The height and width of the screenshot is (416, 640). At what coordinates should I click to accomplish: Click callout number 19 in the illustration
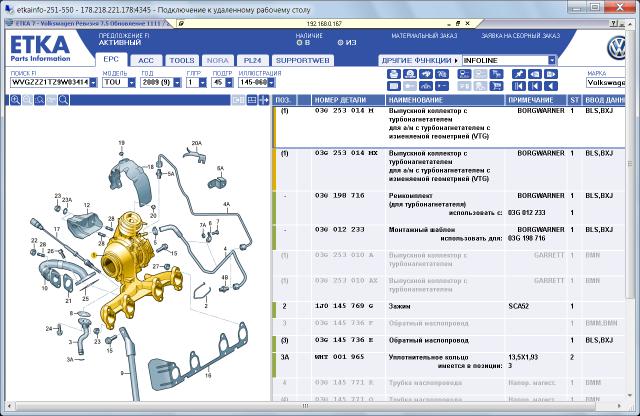click(x=121, y=143)
